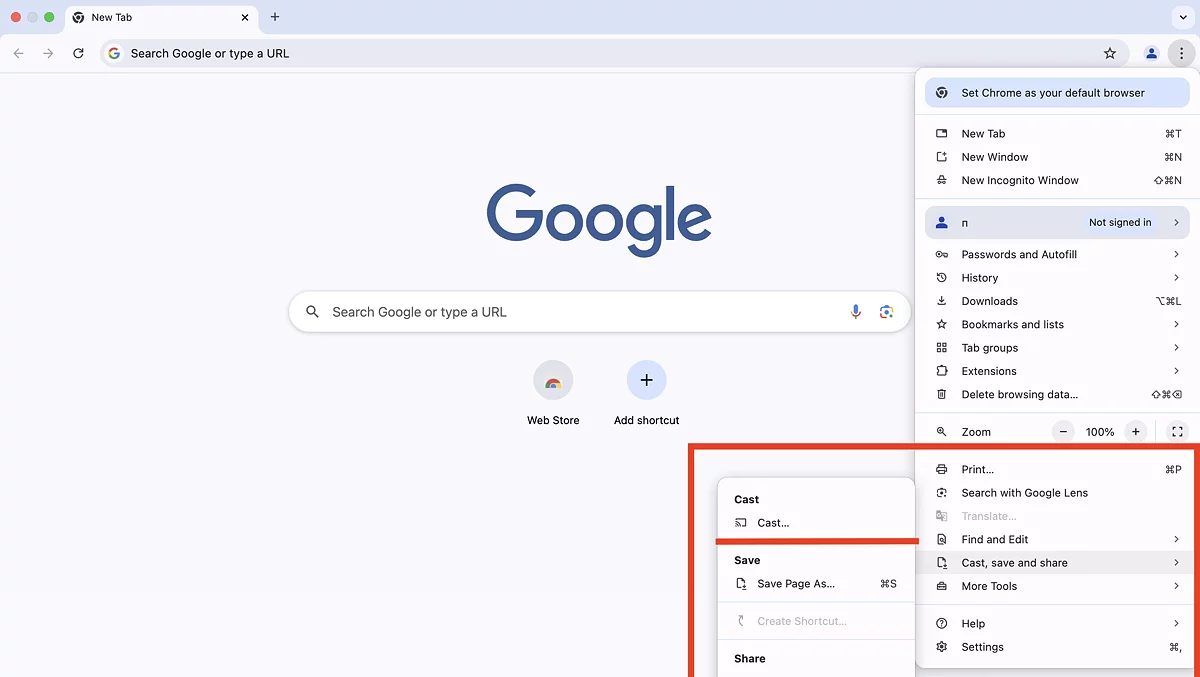The width and height of the screenshot is (1200, 677).
Task: Click Set Chrome as your default browser
Action: pos(1053,93)
